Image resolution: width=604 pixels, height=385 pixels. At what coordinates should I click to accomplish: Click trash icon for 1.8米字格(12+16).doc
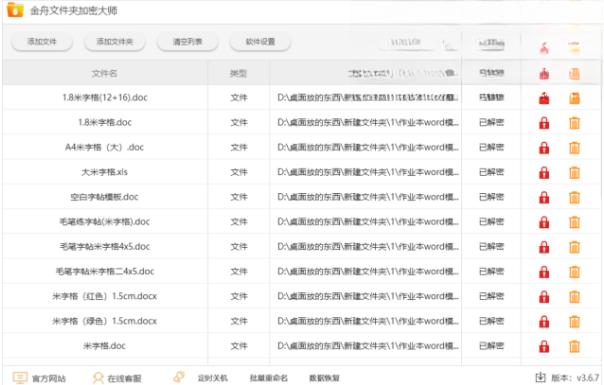point(574,98)
